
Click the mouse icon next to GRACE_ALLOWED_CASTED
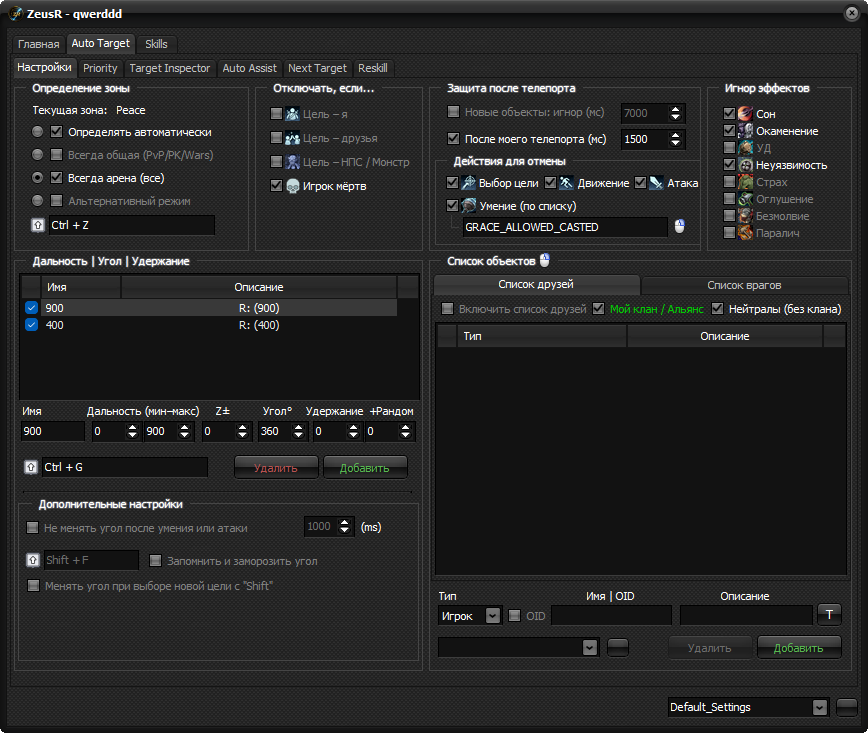pos(679,226)
